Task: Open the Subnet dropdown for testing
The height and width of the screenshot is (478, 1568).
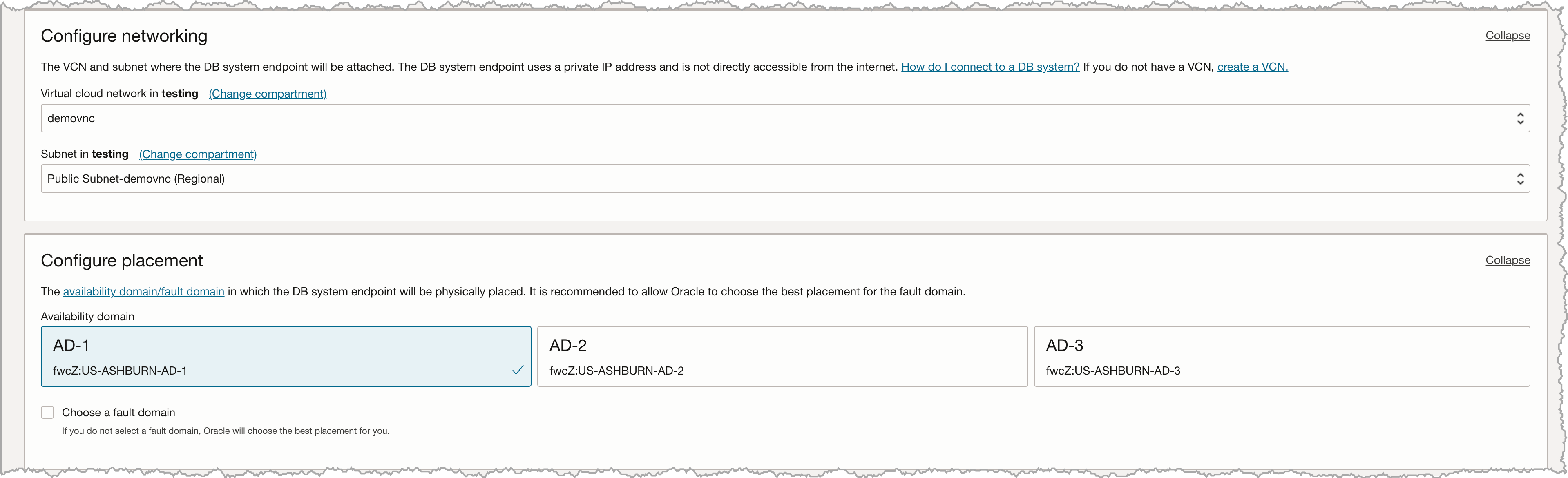Action: (x=785, y=178)
